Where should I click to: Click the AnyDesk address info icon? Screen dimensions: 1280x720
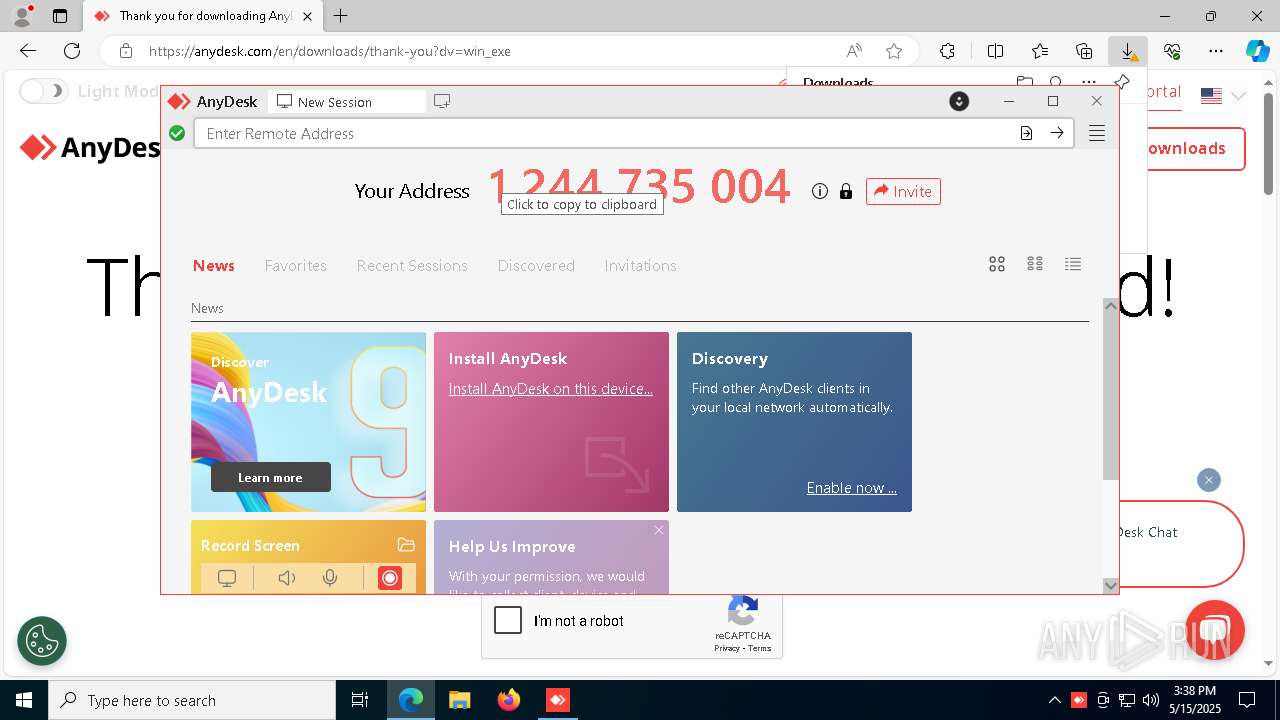[820, 191]
